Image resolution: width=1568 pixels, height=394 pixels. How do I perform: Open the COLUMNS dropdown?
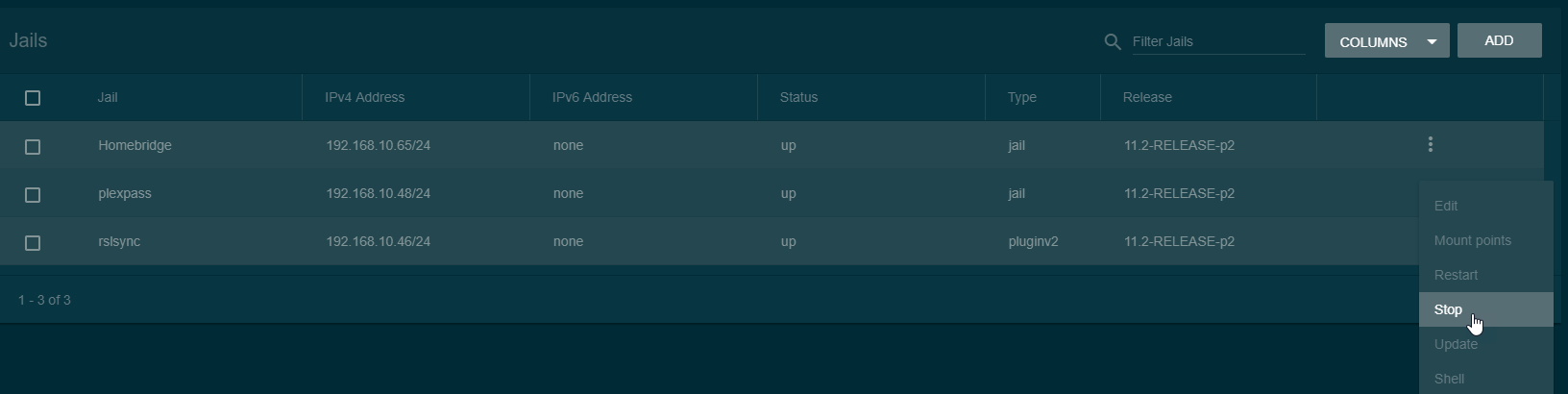pyautogui.click(x=1386, y=41)
